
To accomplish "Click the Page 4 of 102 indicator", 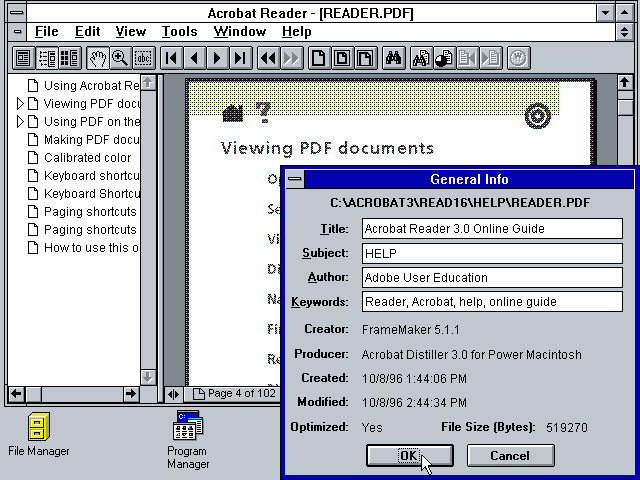I will point(234,393).
